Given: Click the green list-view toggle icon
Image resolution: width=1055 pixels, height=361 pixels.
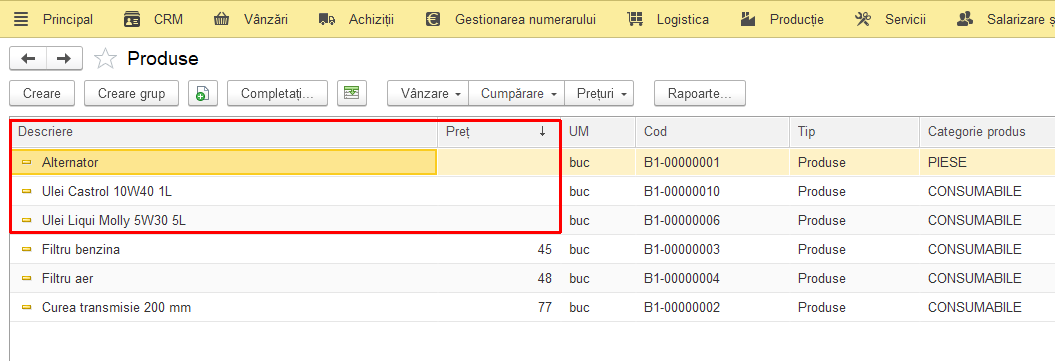Looking at the screenshot, I should coord(352,93).
